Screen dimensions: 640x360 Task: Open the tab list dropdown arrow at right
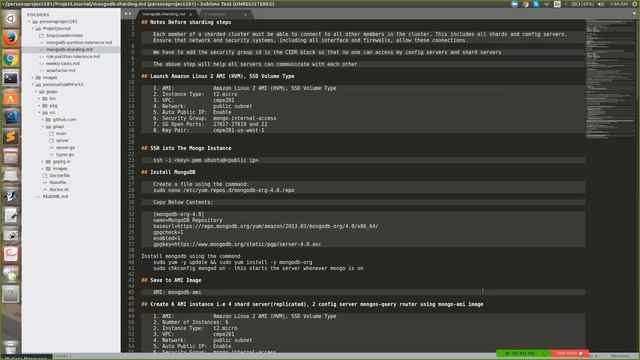[x=634, y=14]
